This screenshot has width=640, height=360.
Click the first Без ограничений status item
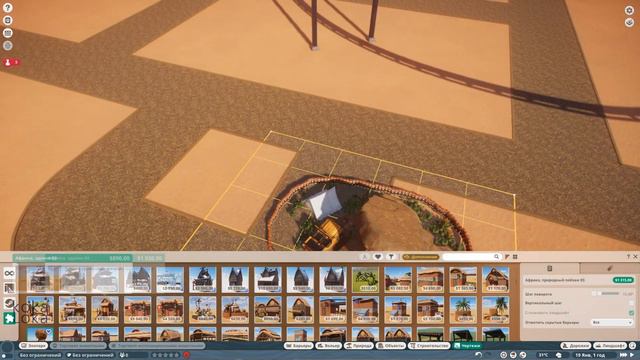click(x=40, y=355)
